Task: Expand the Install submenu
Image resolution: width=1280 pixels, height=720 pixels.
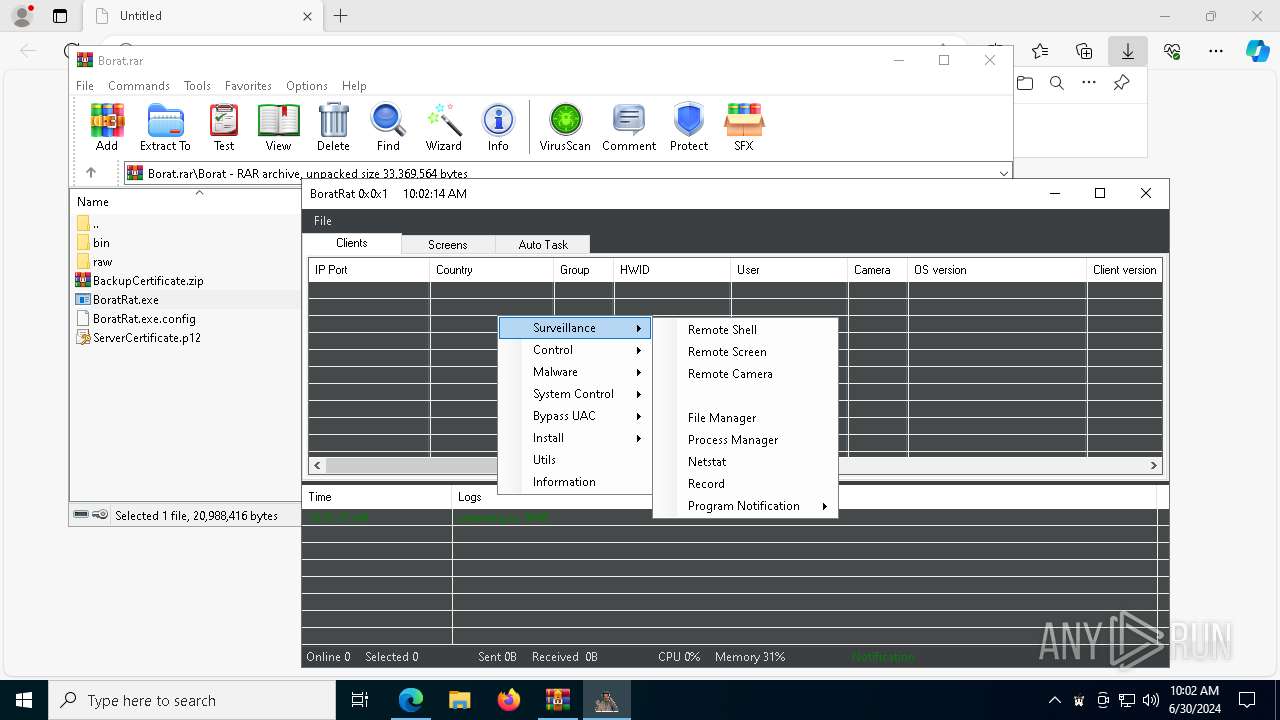Action: [574, 438]
